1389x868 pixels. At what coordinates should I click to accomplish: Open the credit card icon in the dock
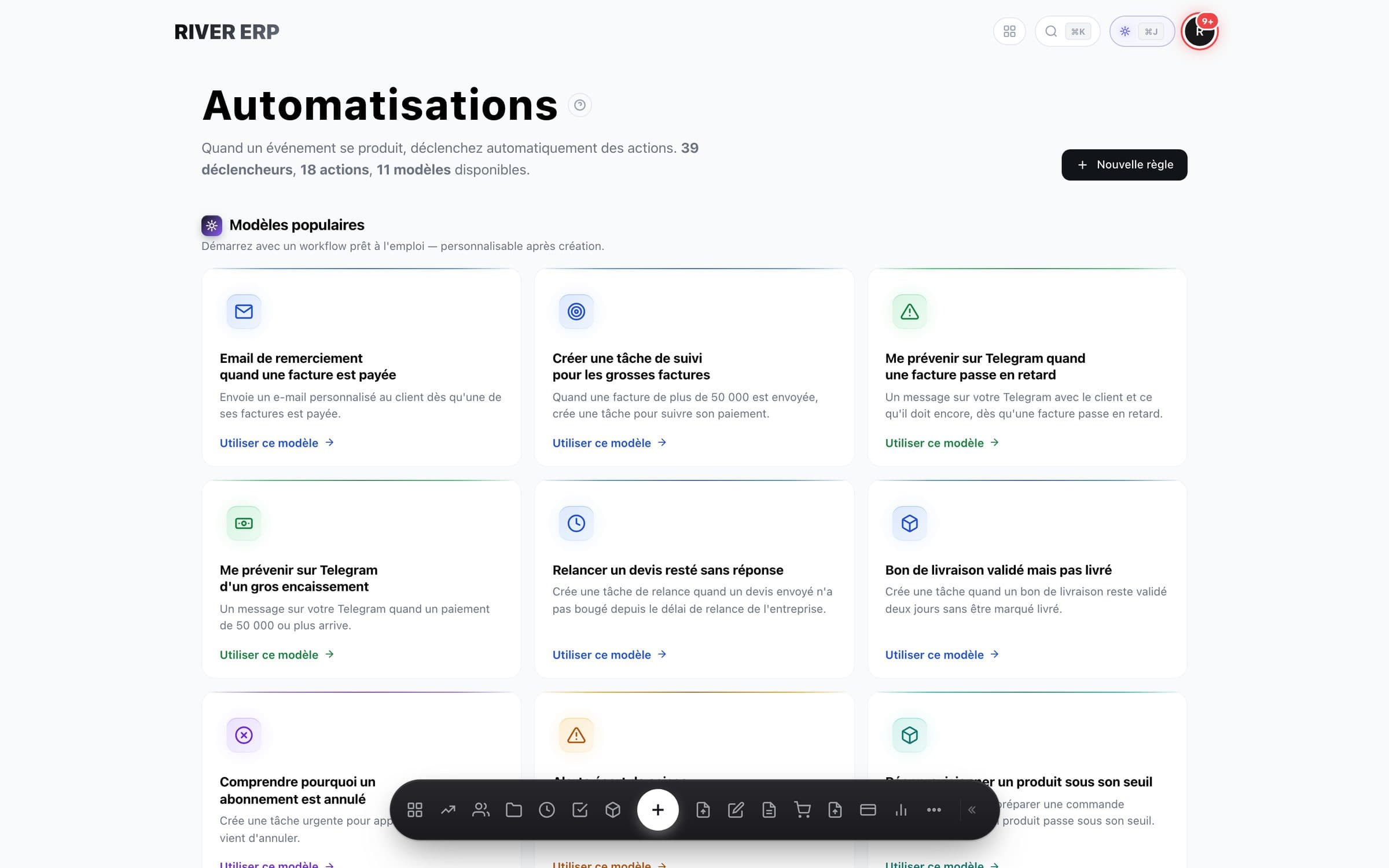pyautogui.click(x=868, y=810)
